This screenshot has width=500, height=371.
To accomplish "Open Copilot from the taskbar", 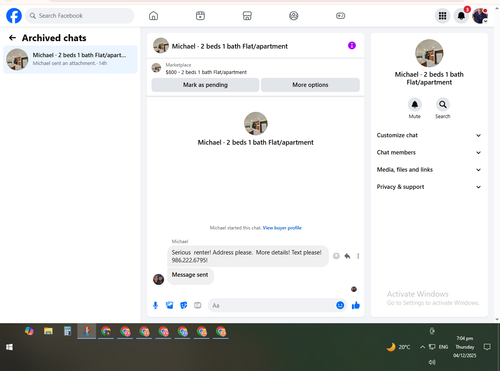I will tap(29, 331).
